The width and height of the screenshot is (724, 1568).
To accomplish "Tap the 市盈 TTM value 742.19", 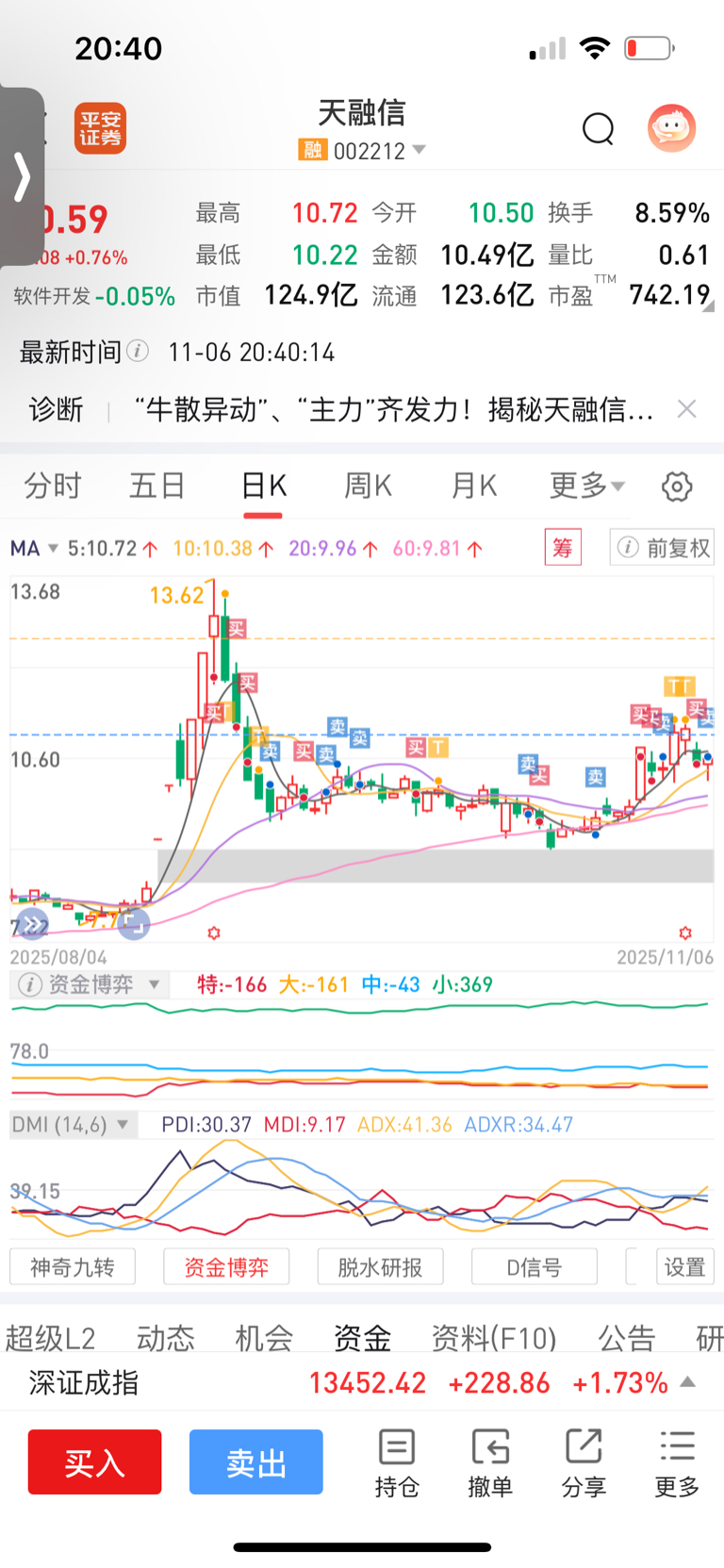I will pyautogui.click(x=669, y=295).
